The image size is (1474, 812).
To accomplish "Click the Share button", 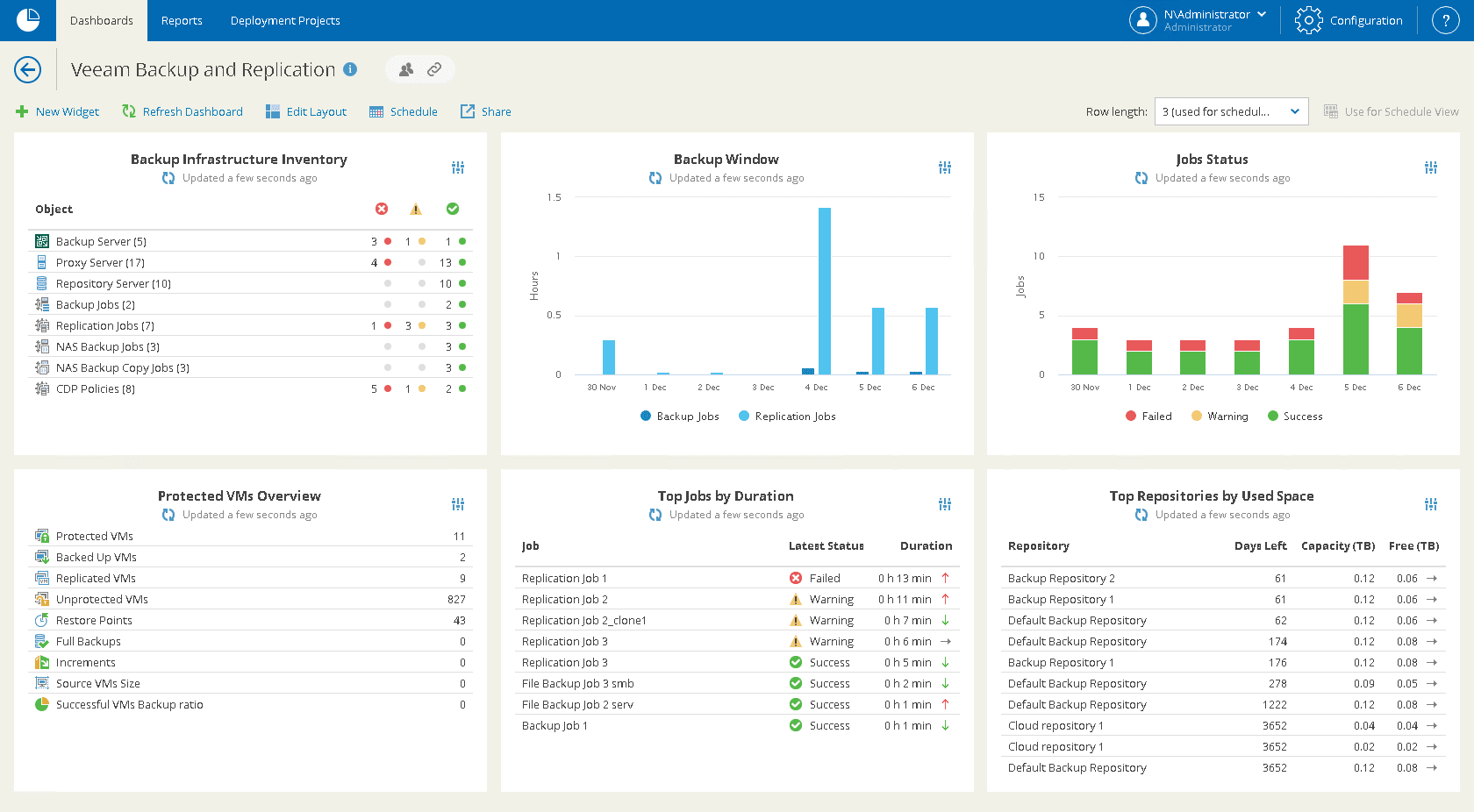I will coord(486,111).
